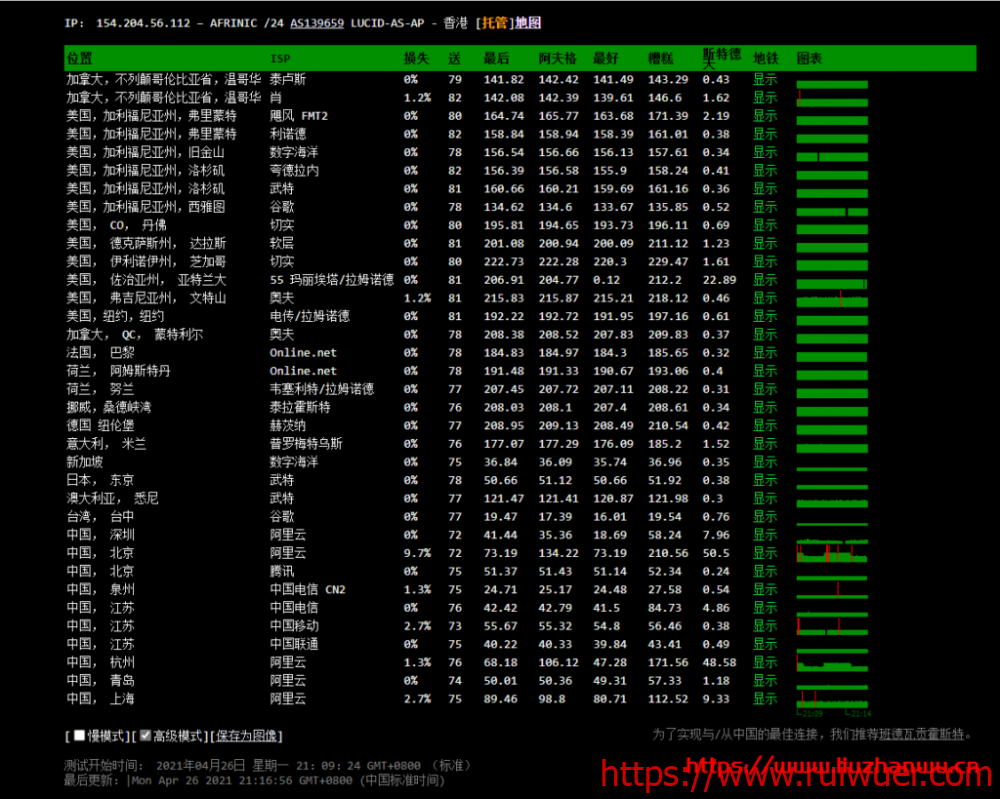Click the latency chart for 中国, 上海
Viewport: 1000px width, 799px height.
(x=832, y=699)
